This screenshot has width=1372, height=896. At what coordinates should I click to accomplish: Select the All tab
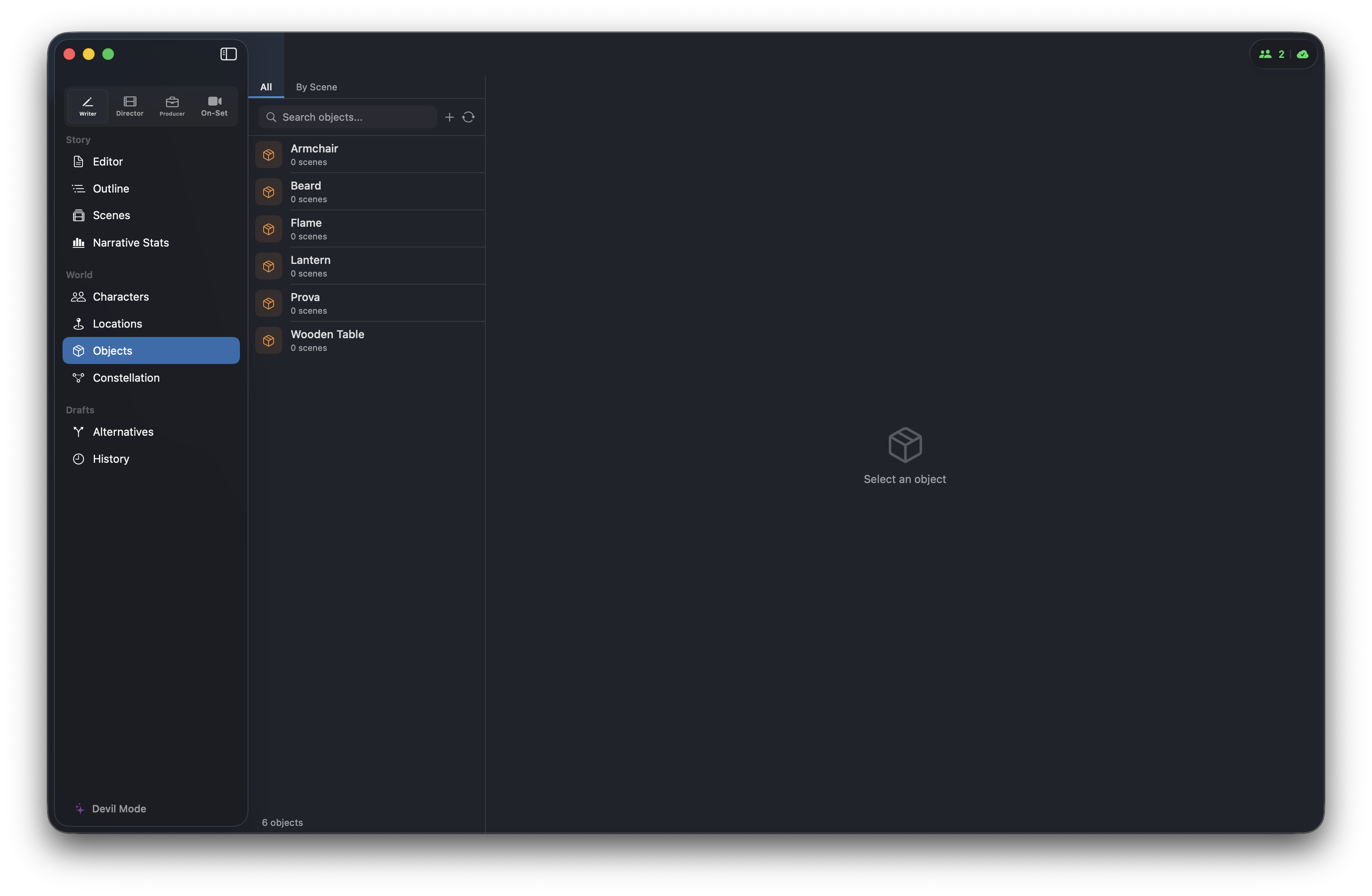tap(266, 87)
